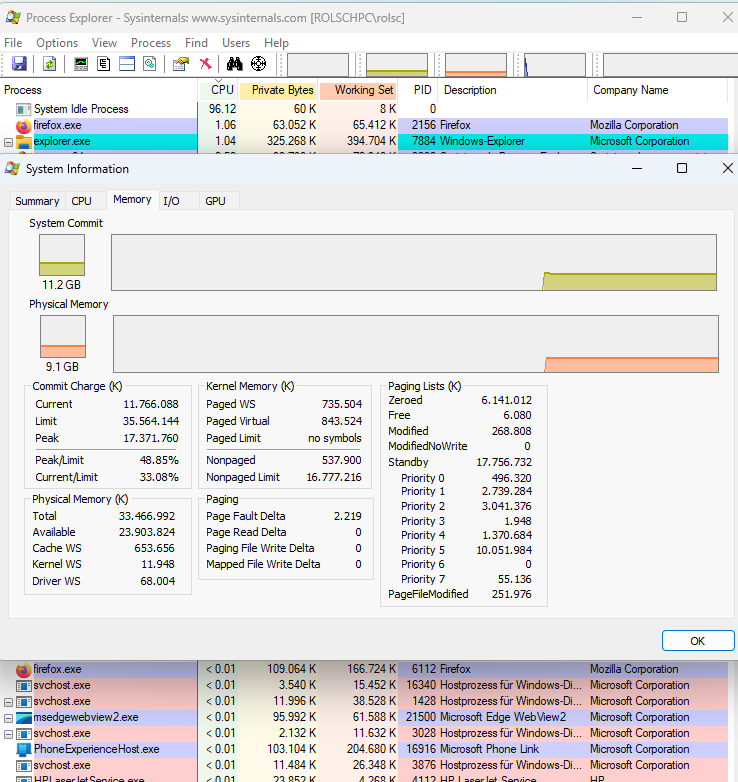Open the Users menu

point(236,43)
